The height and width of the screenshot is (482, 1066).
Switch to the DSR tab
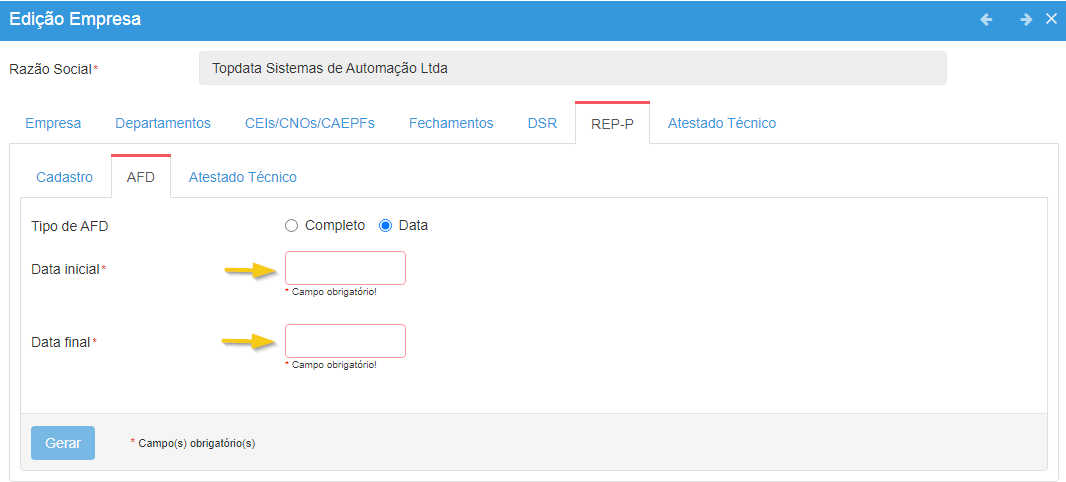[x=542, y=123]
